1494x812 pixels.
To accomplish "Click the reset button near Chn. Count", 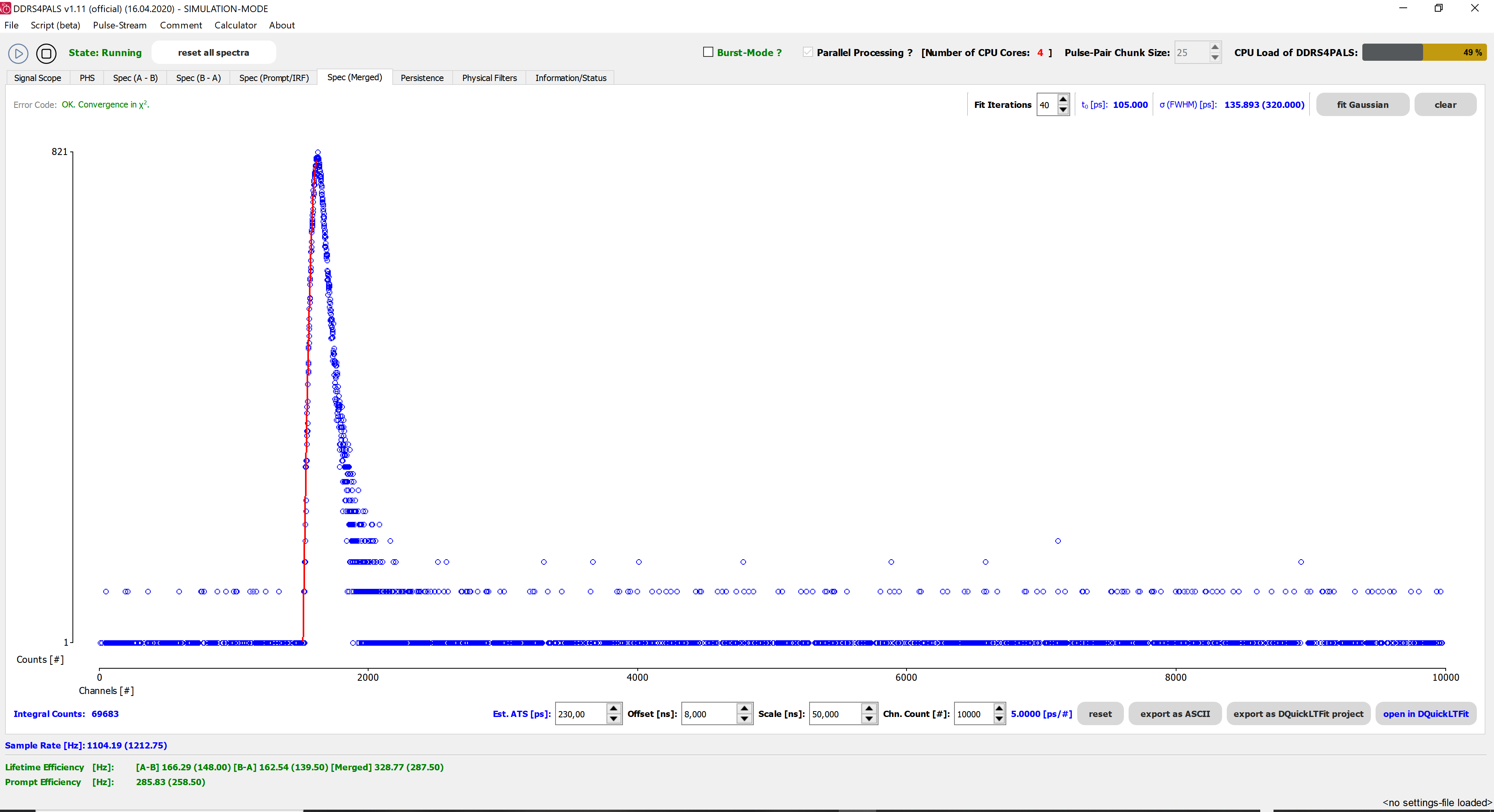I will [x=1100, y=713].
